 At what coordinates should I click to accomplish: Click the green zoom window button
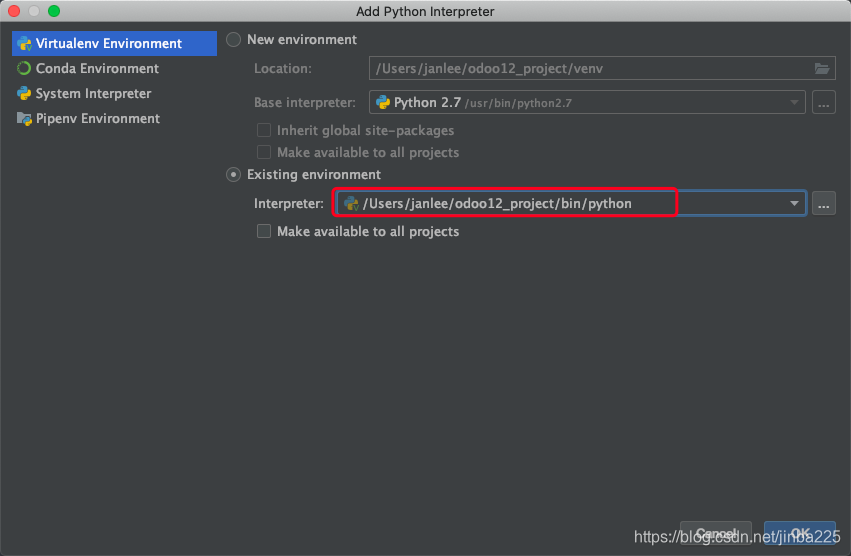(54, 11)
